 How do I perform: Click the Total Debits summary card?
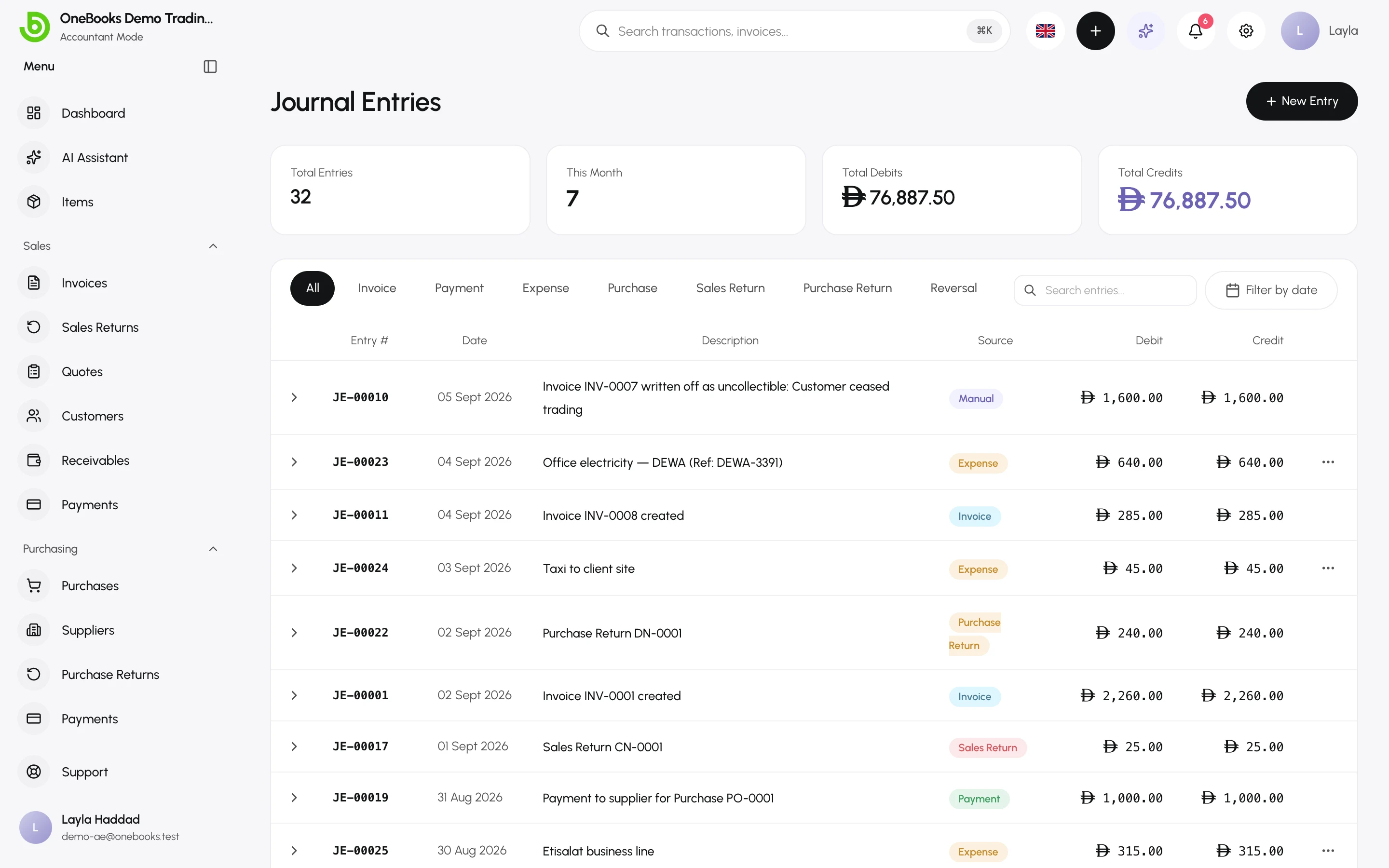click(x=952, y=190)
